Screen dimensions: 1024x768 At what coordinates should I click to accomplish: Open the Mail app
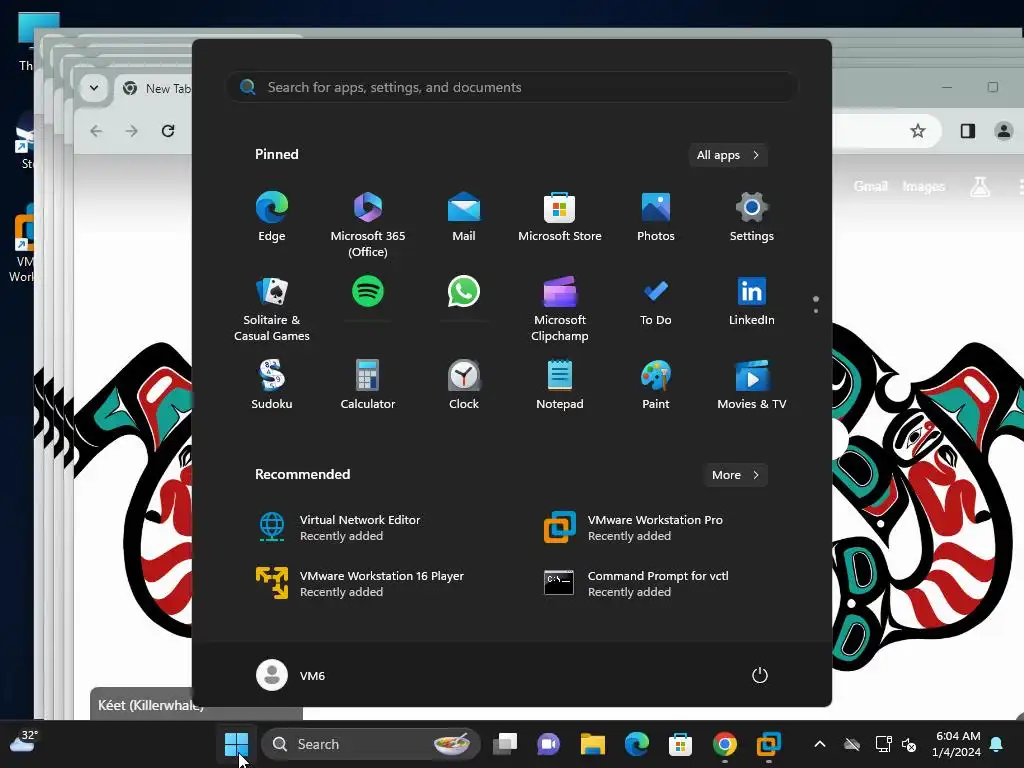464,217
